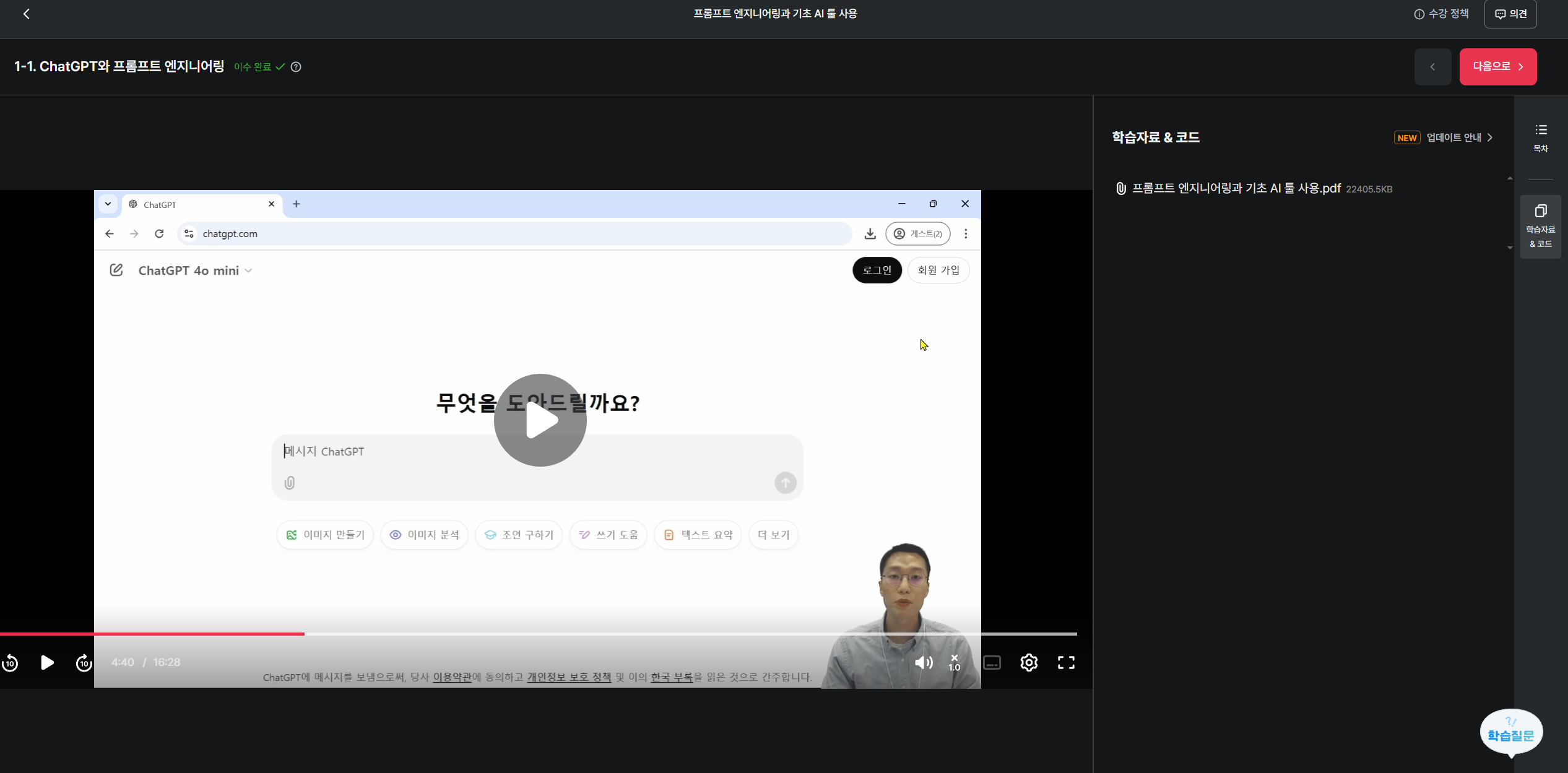Select the 이미지 만들기 suggestion chip

pos(325,535)
